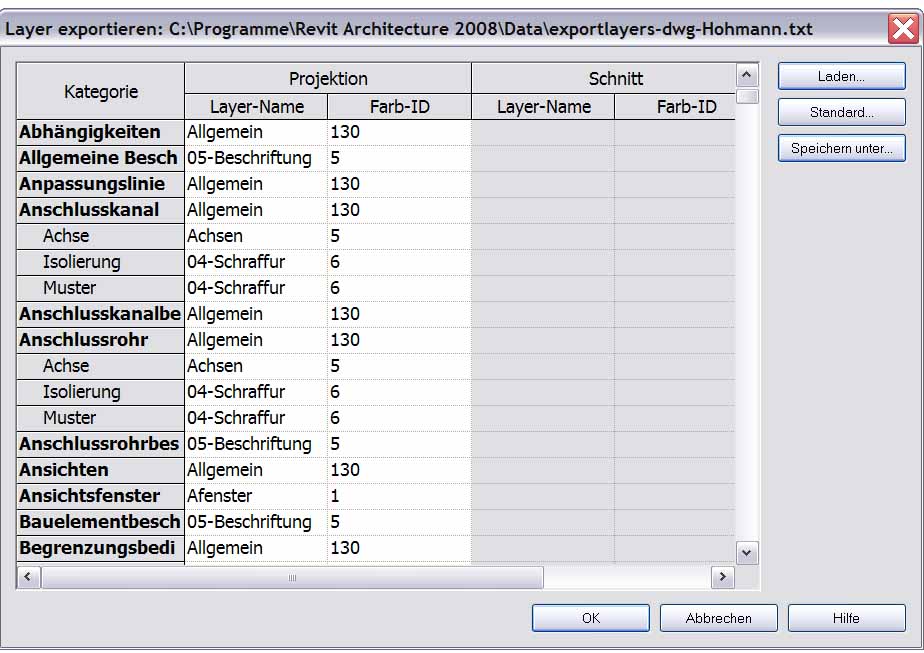924x653 pixels.
Task: Select the Anschlusskanal category row
Action: click(x=101, y=210)
